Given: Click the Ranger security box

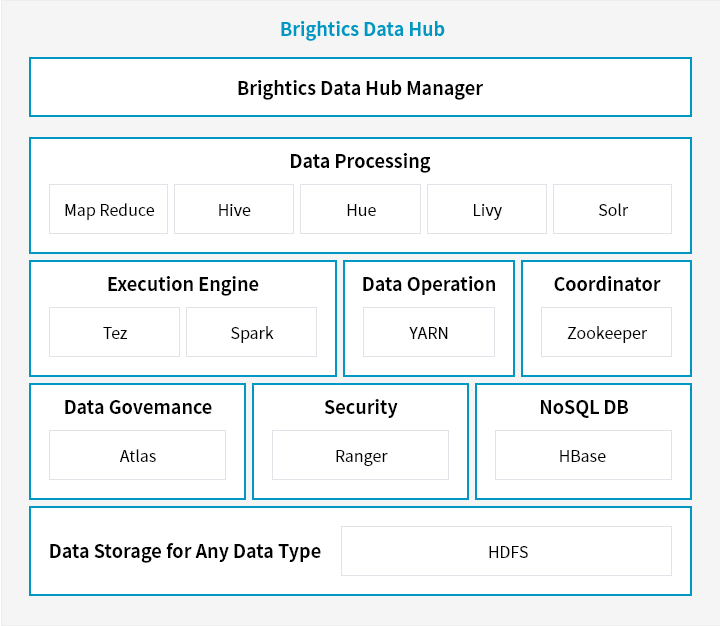Looking at the screenshot, I should tap(360, 455).
